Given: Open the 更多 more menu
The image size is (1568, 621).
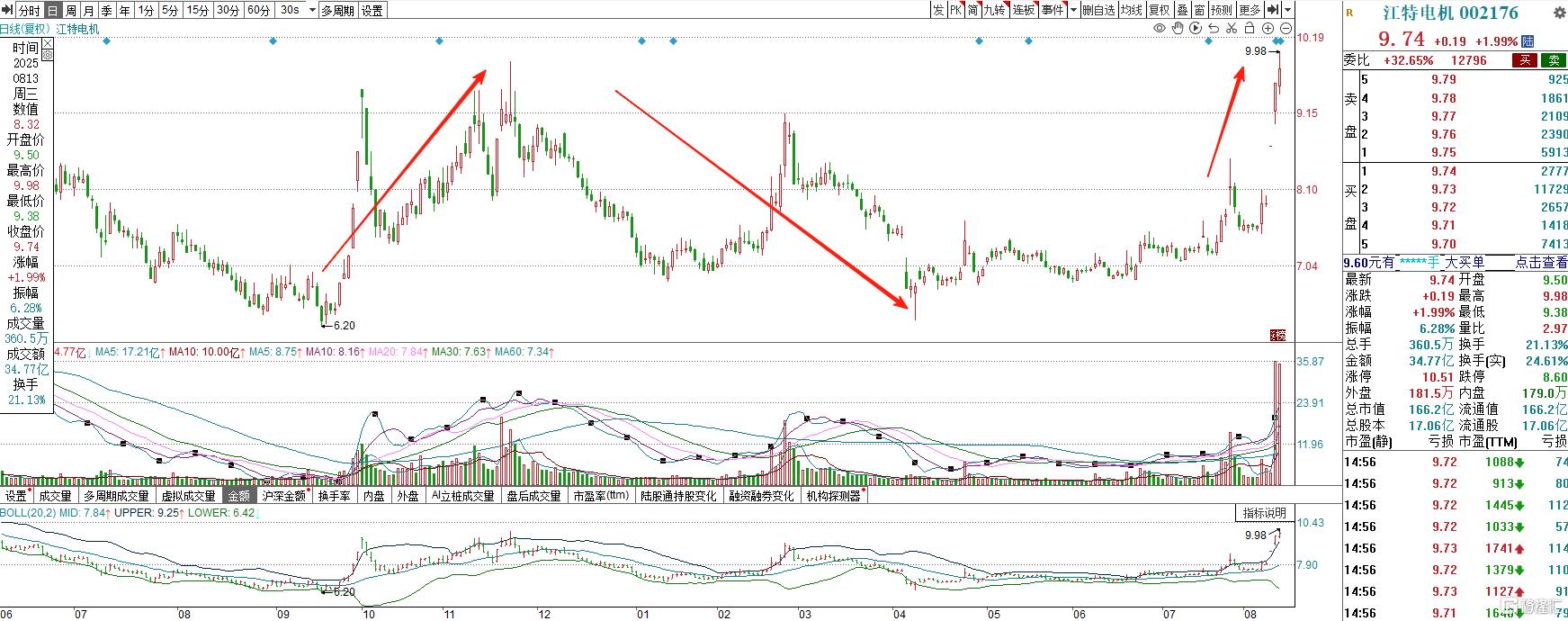Looking at the screenshot, I should (x=1250, y=10).
